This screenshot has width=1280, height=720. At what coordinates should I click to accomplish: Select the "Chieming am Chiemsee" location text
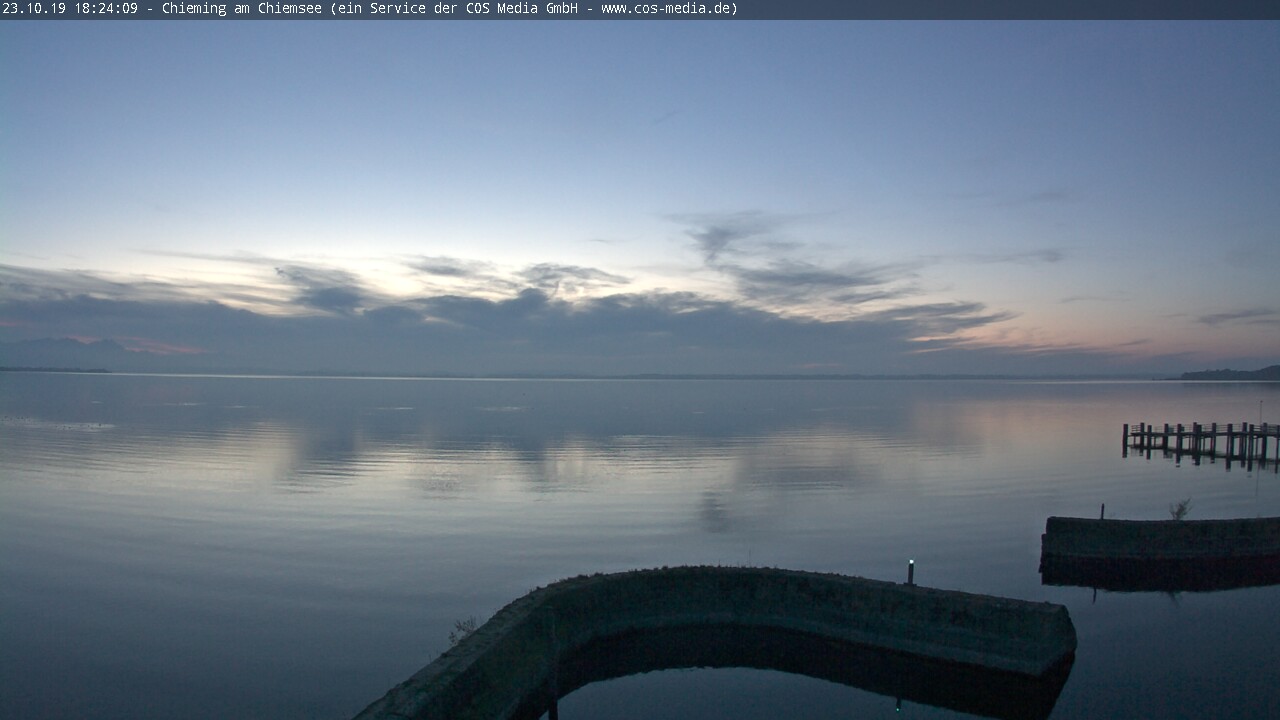239,9
